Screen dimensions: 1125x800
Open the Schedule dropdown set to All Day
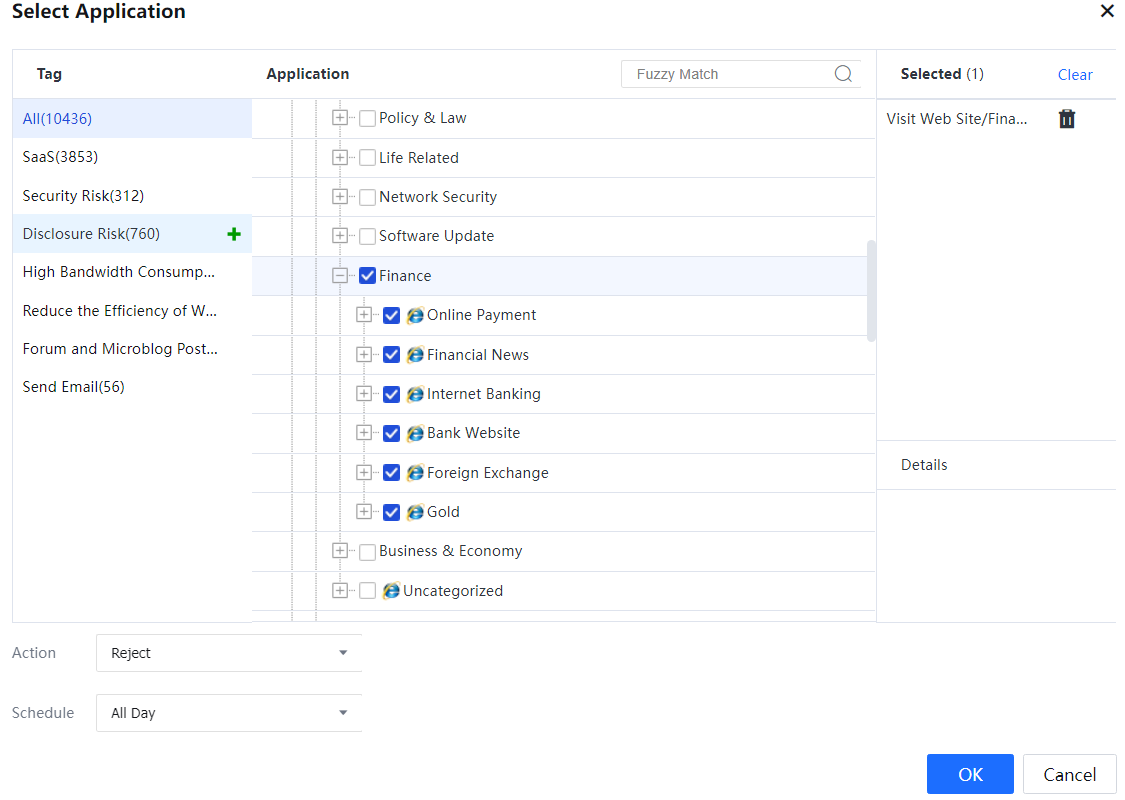pyautogui.click(x=229, y=713)
